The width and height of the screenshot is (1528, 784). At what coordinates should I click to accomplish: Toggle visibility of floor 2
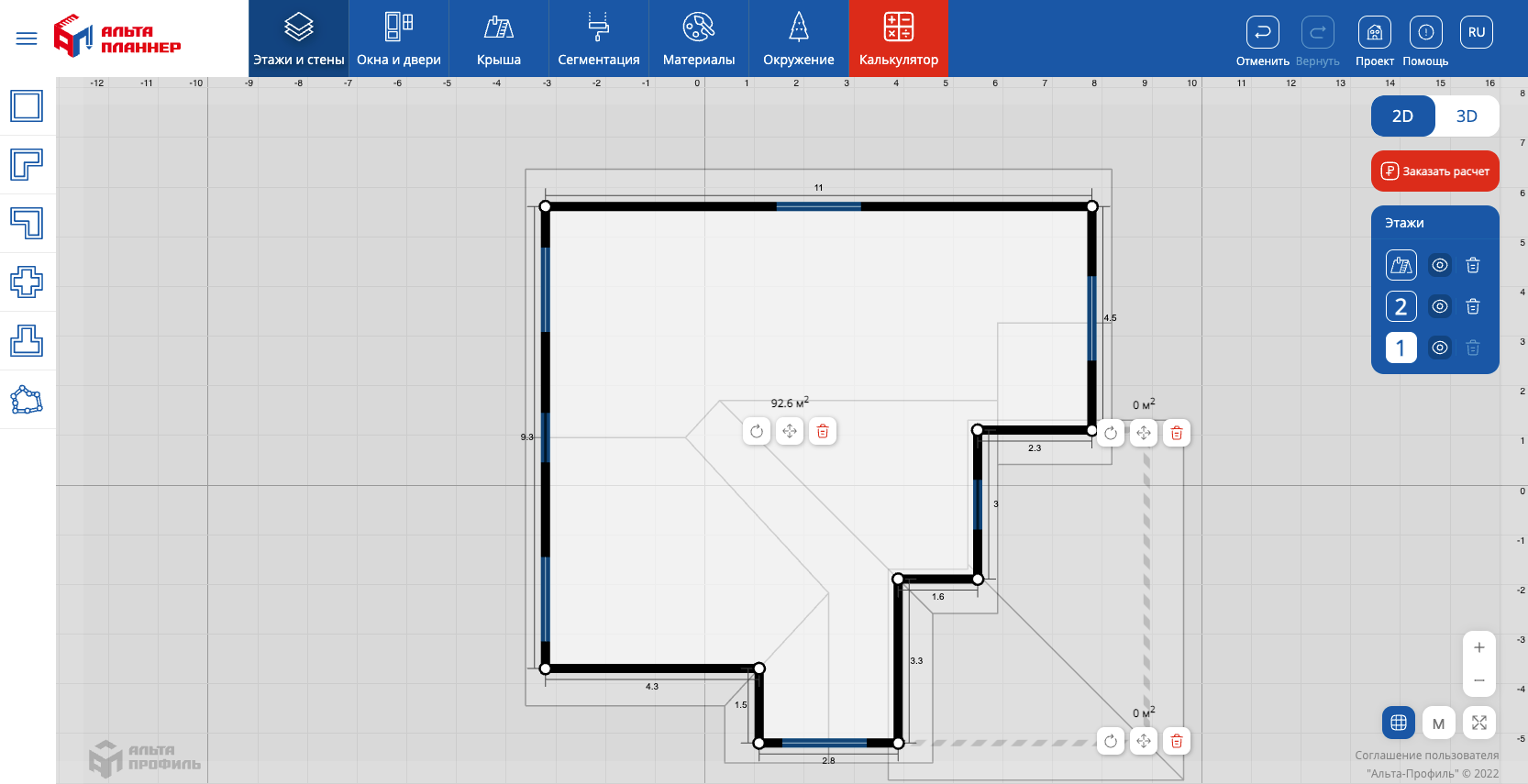[1440, 306]
